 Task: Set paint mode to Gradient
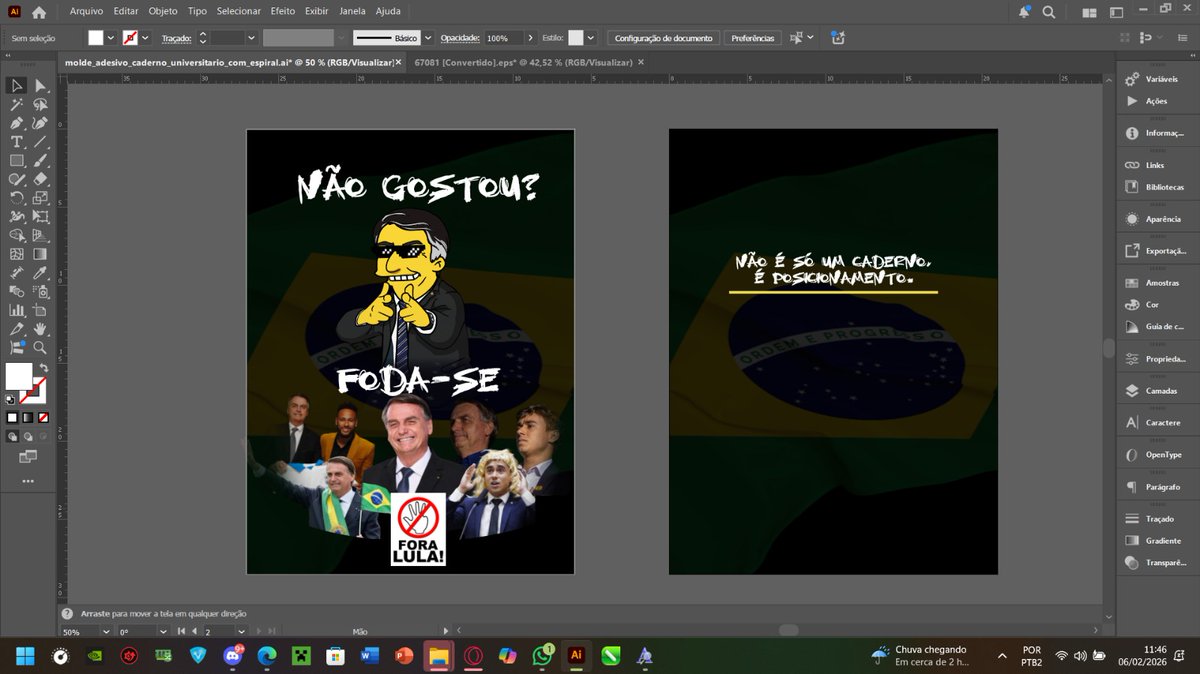28,417
